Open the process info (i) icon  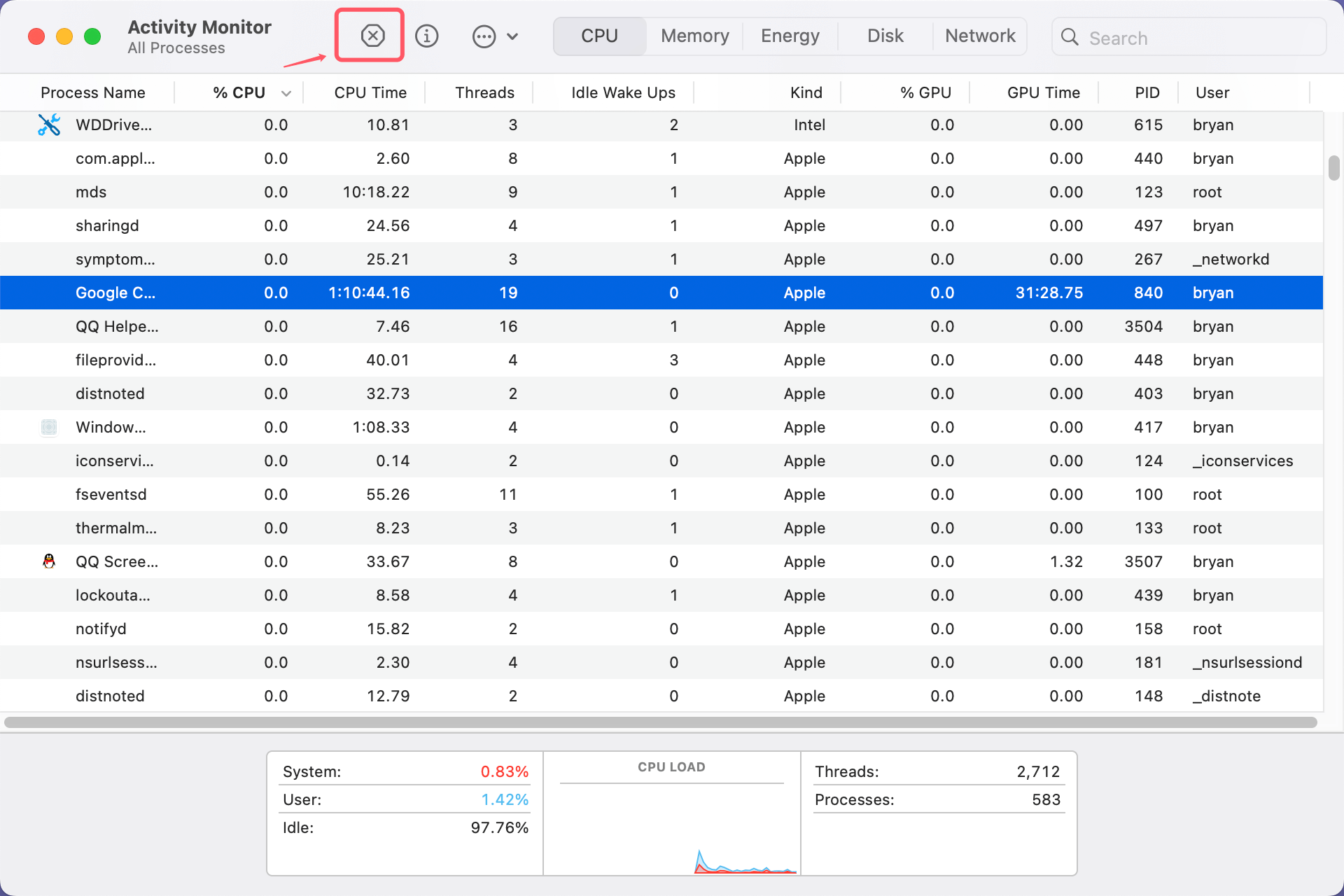coord(427,36)
